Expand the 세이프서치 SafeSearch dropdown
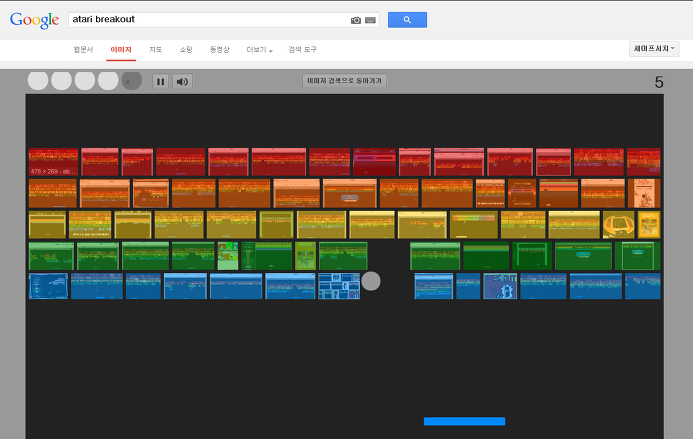 tap(654, 49)
